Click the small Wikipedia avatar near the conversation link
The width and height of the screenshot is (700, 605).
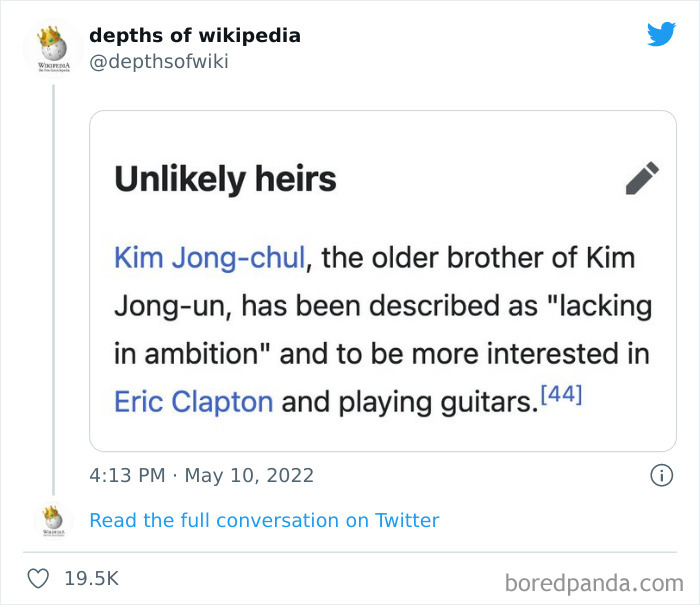tap(53, 521)
